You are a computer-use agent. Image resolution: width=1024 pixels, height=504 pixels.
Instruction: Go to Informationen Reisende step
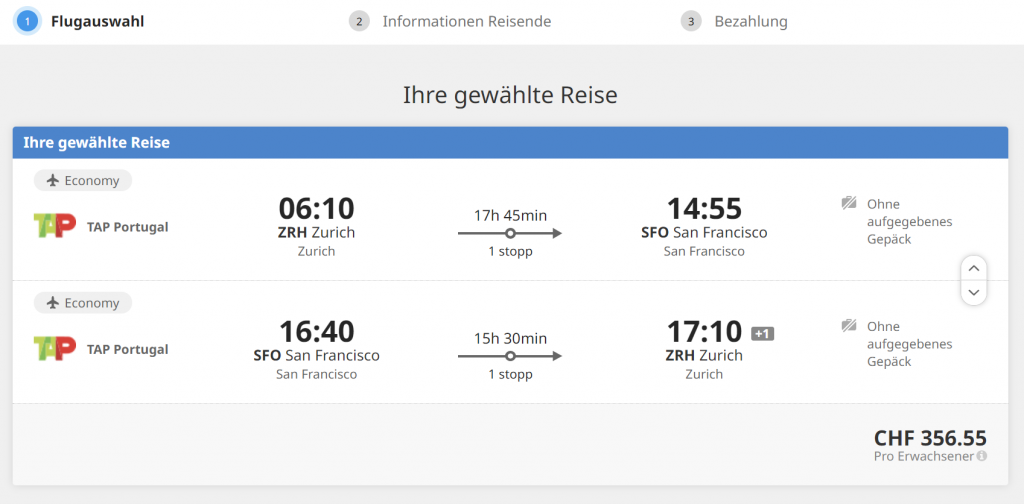click(x=466, y=21)
